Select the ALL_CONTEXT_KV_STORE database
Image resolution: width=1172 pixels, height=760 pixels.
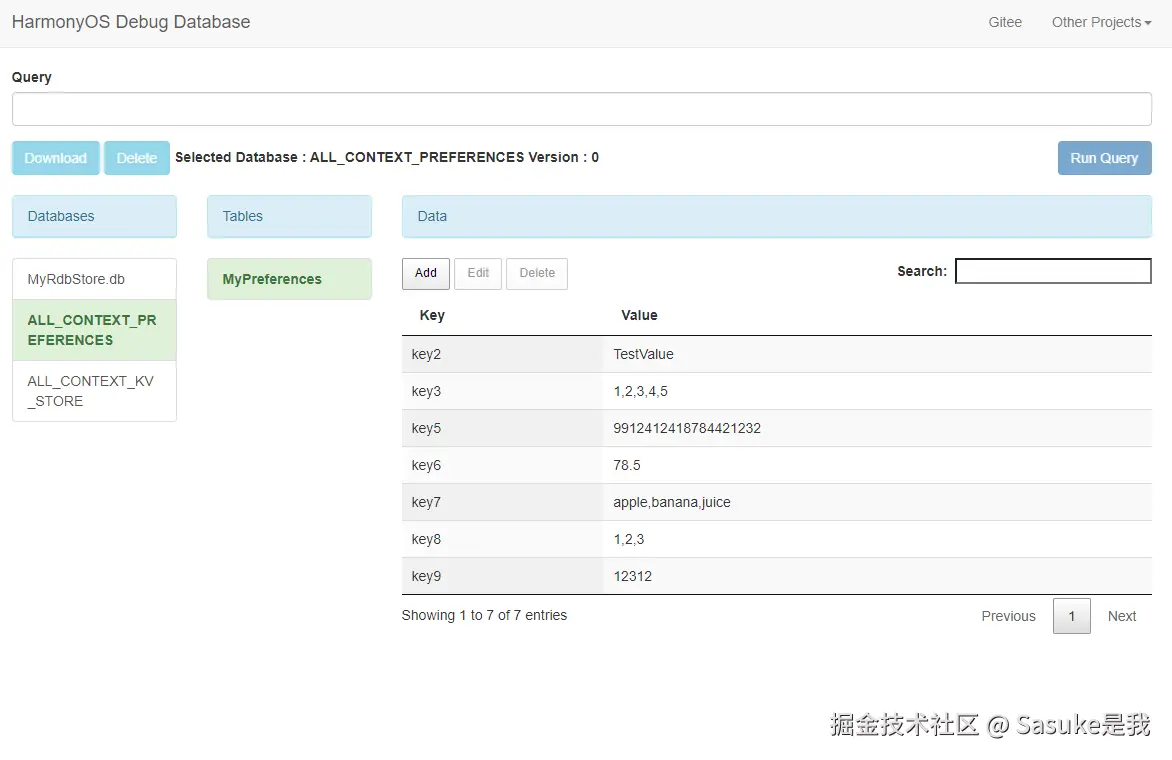94,391
